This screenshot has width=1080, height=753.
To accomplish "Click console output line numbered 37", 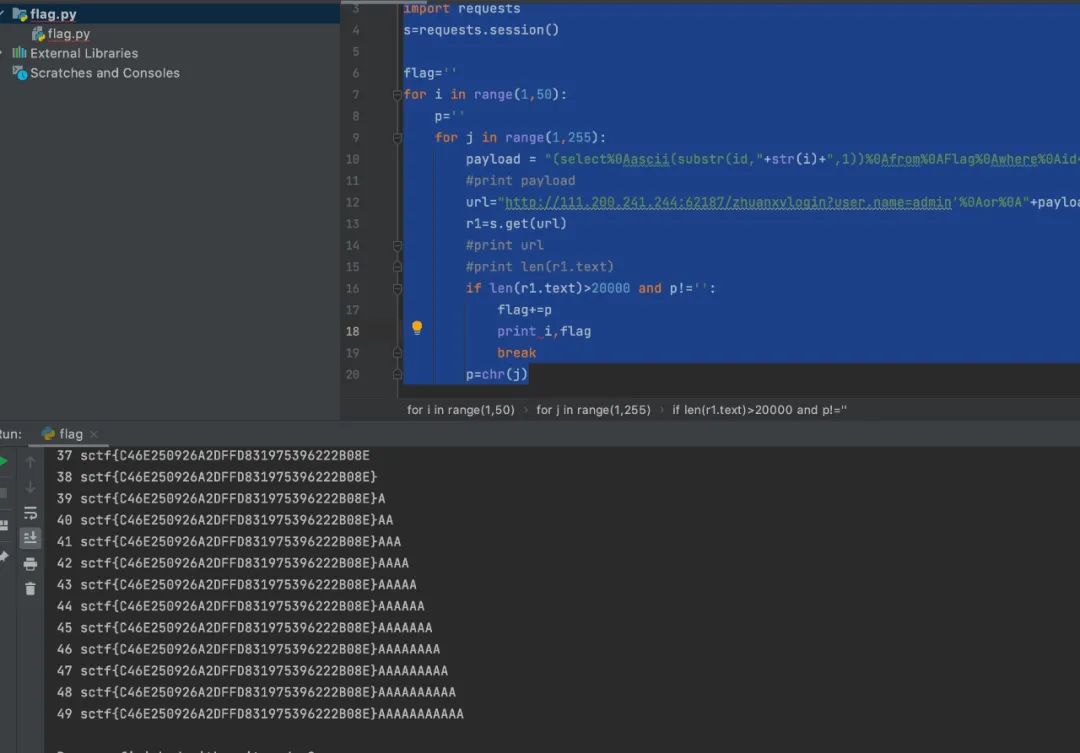I will (x=213, y=455).
